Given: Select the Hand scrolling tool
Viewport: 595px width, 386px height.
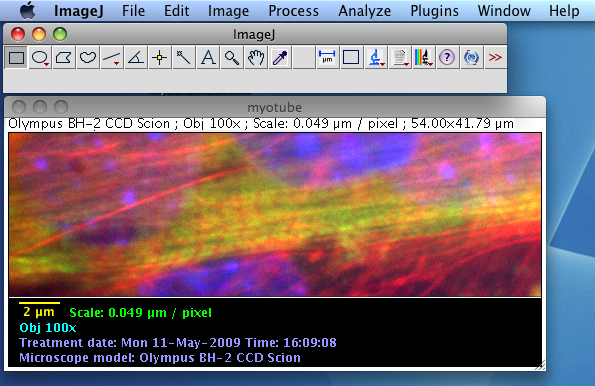Looking at the screenshot, I should point(256,58).
